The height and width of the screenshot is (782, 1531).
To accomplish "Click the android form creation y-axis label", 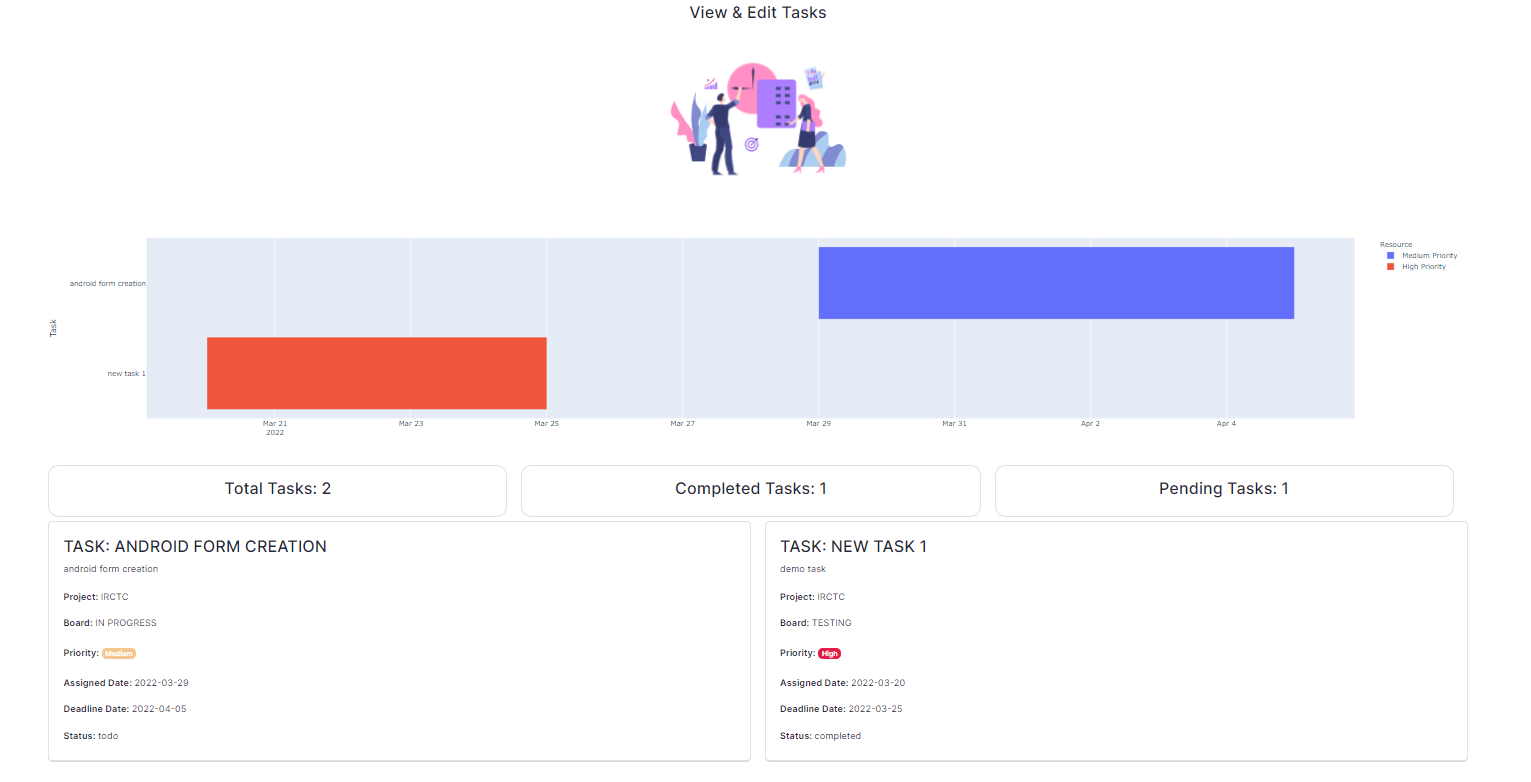I will pyautogui.click(x=108, y=284).
